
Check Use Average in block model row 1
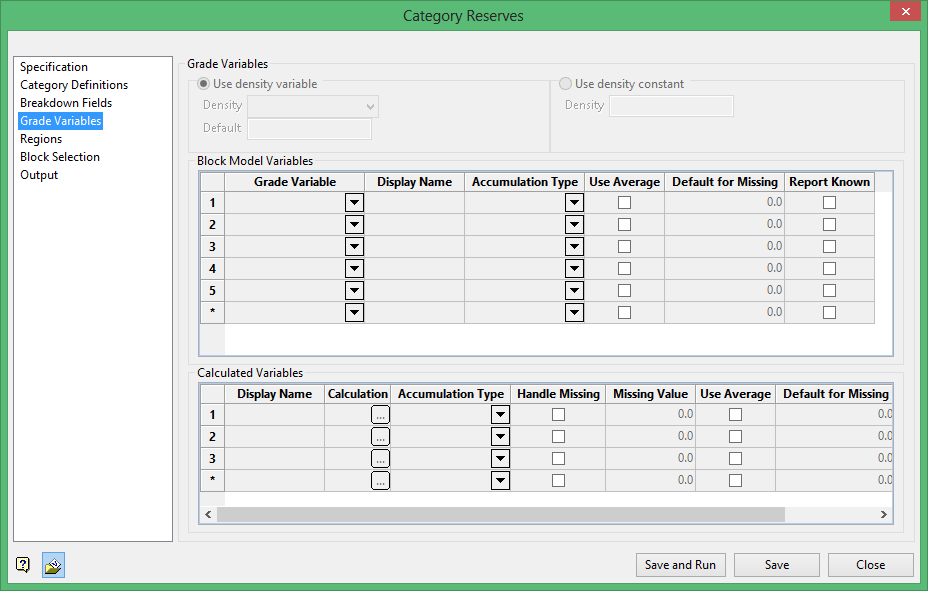point(625,203)
